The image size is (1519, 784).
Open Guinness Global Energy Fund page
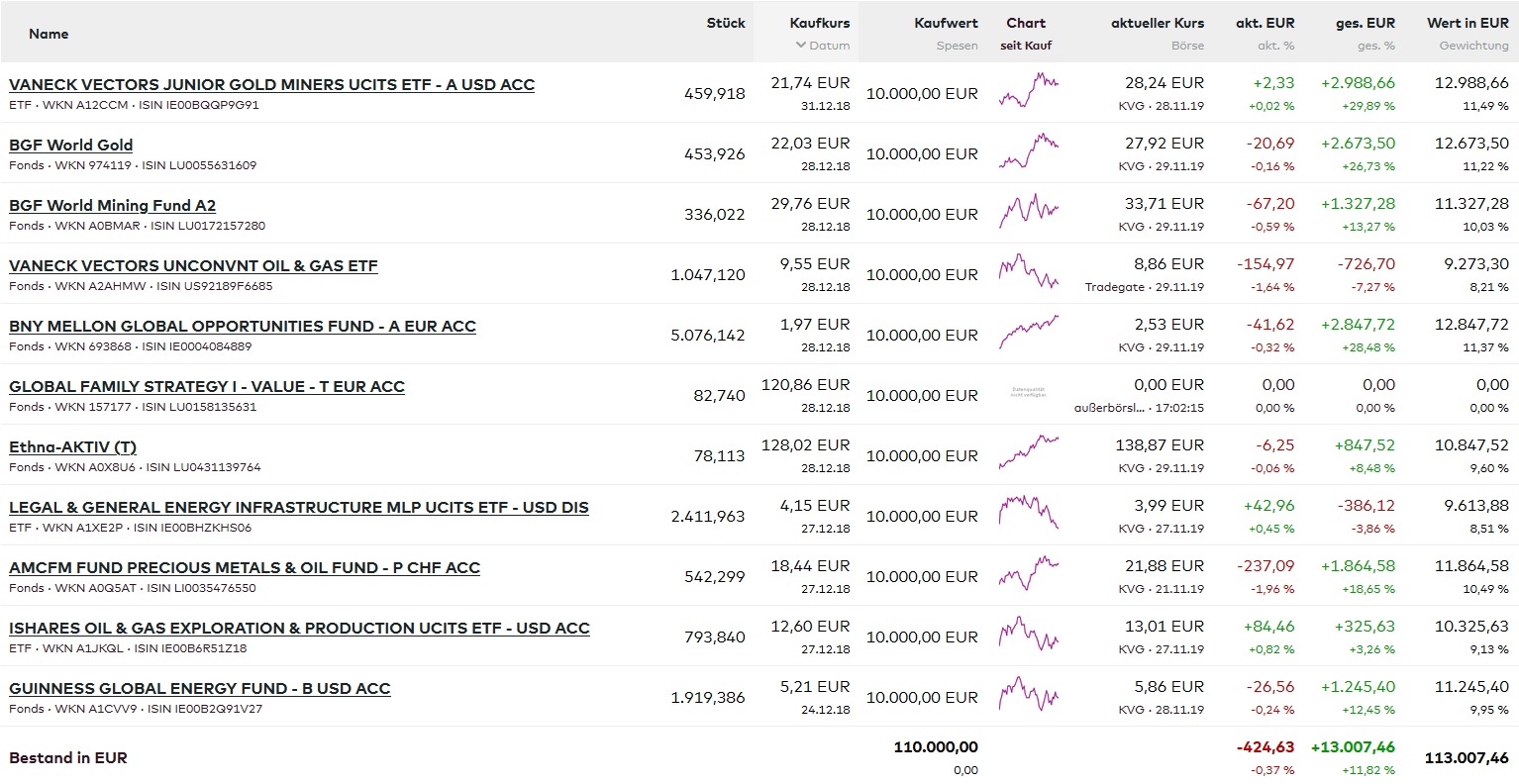tap(199, 689)
